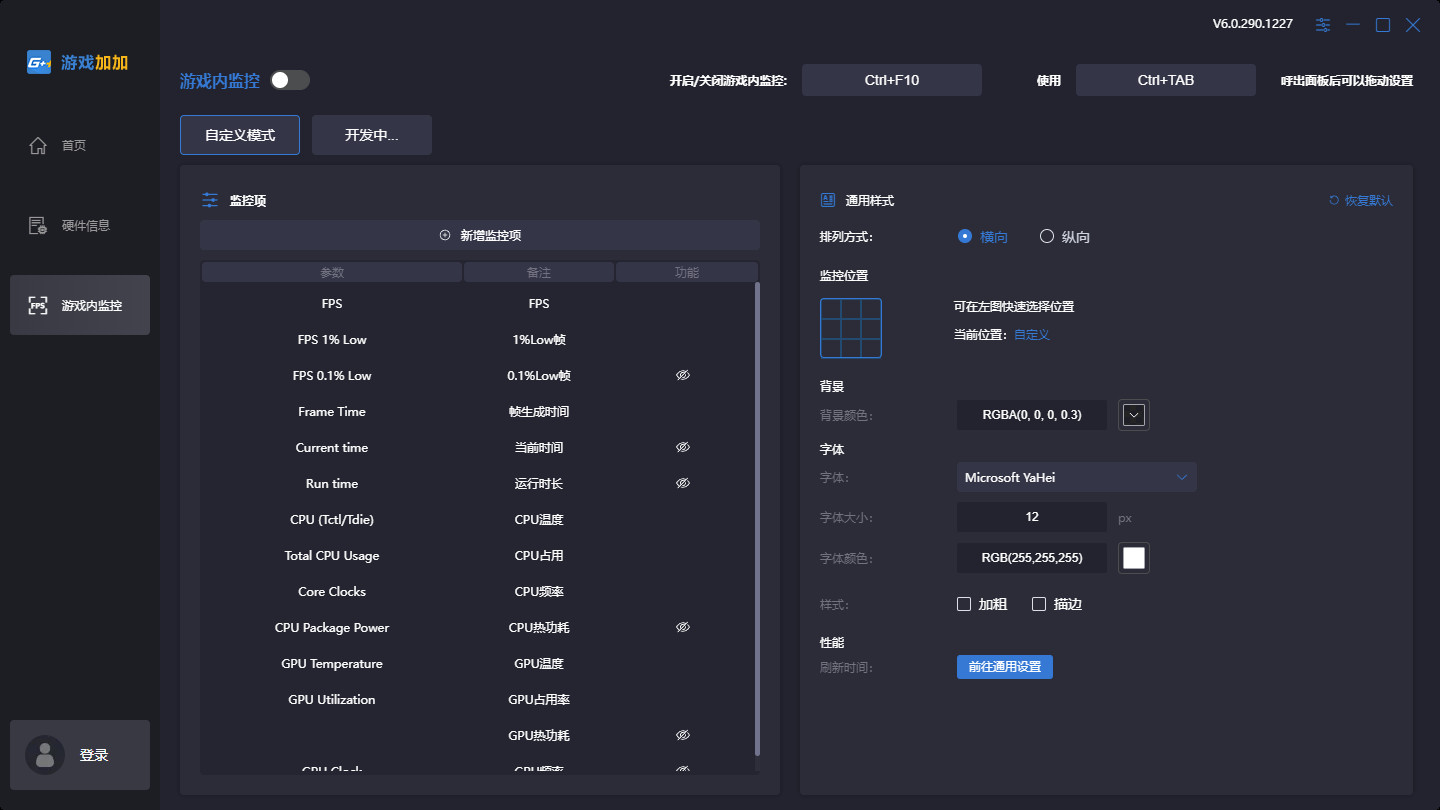Click the user avatar icon beside 登录
The image size is (1440, 810).
44,755
